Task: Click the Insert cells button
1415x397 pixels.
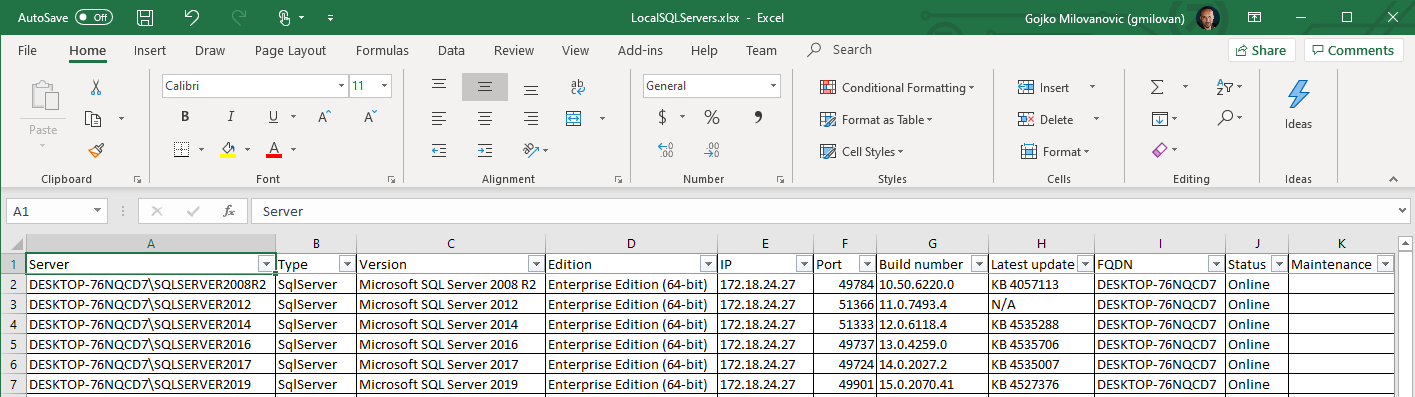Action: point(1044,87)
